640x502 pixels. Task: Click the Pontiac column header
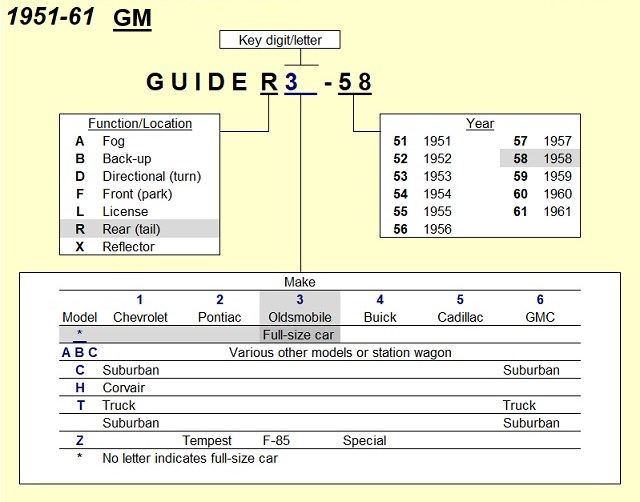coord(220,317)
